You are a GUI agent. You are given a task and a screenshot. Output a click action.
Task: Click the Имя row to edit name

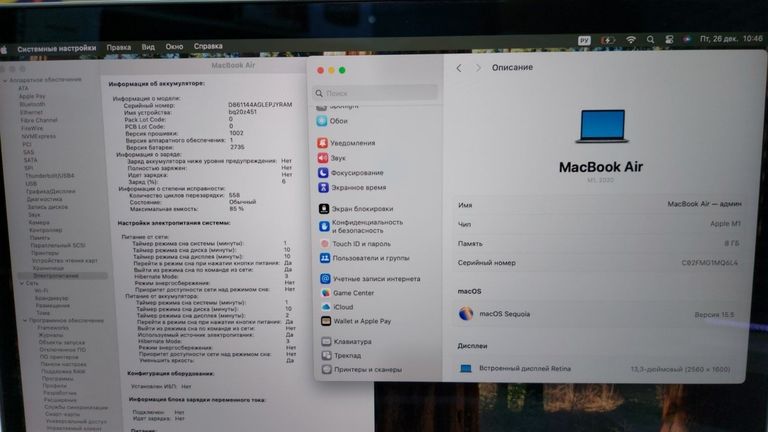tap(600, 205)
